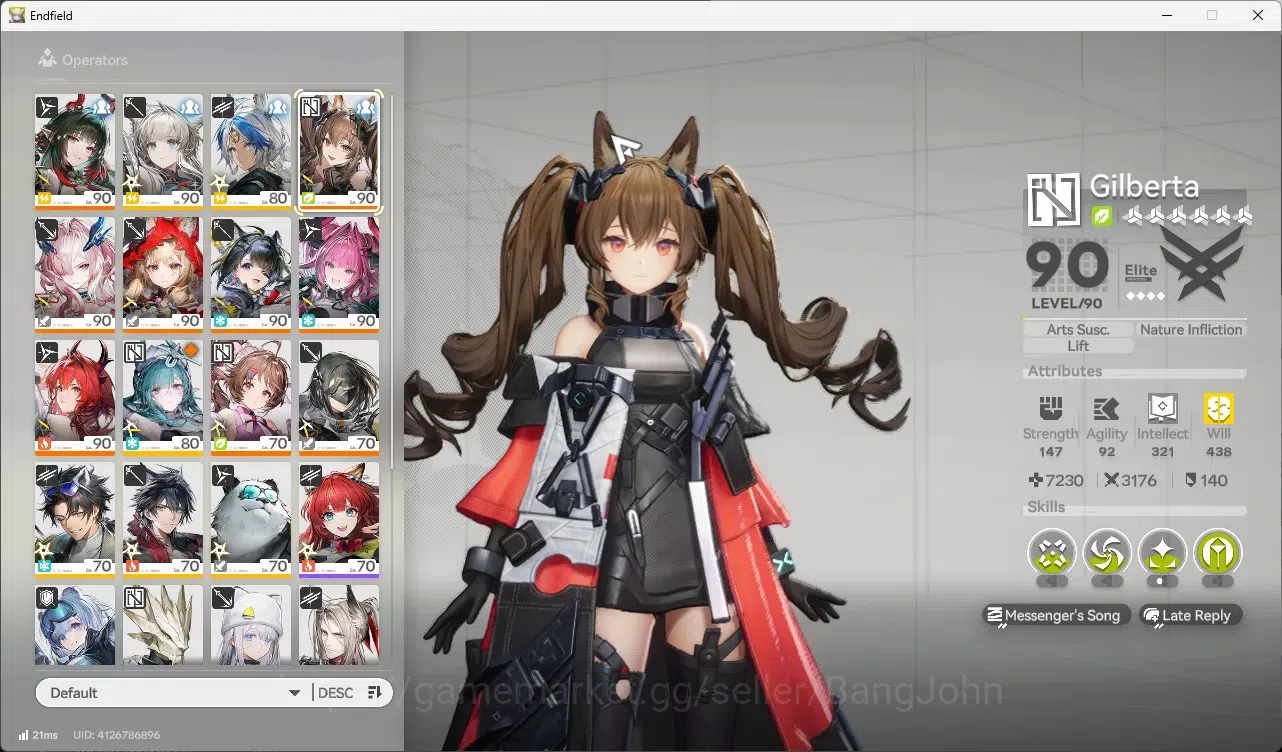Click the Endfield app icon in title bar

pyautogui.click(x=17, y=15)
